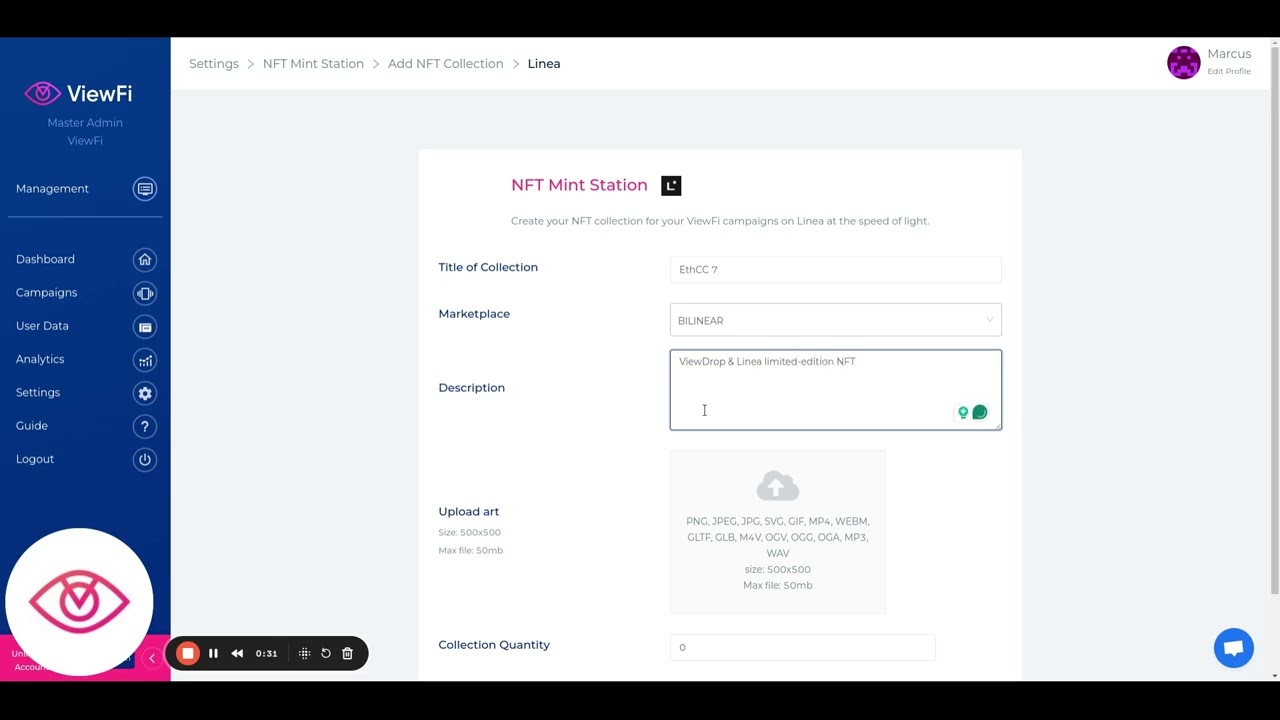Open the Management list icon
The width and height of the screenshot is (1280, 720).
point(145,189)
